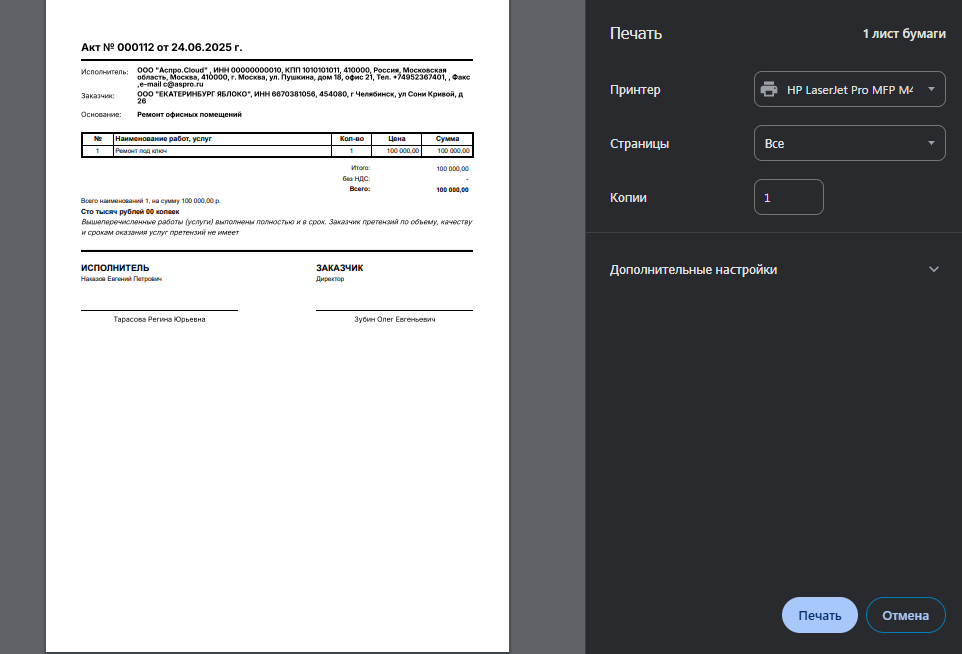962x654 pixels.
Task: Click the Ремонт офисных помещений basis text
Action: click(189, 115)
